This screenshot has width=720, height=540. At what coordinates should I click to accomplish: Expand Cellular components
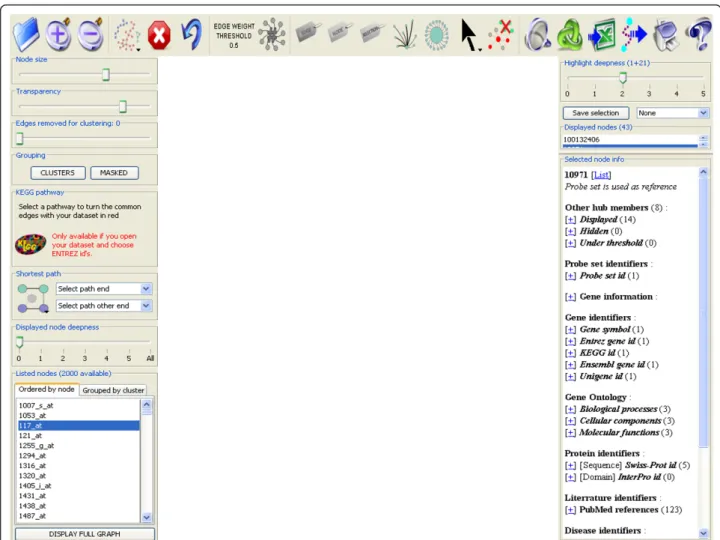pyautogui.click(x=570, y=421)
